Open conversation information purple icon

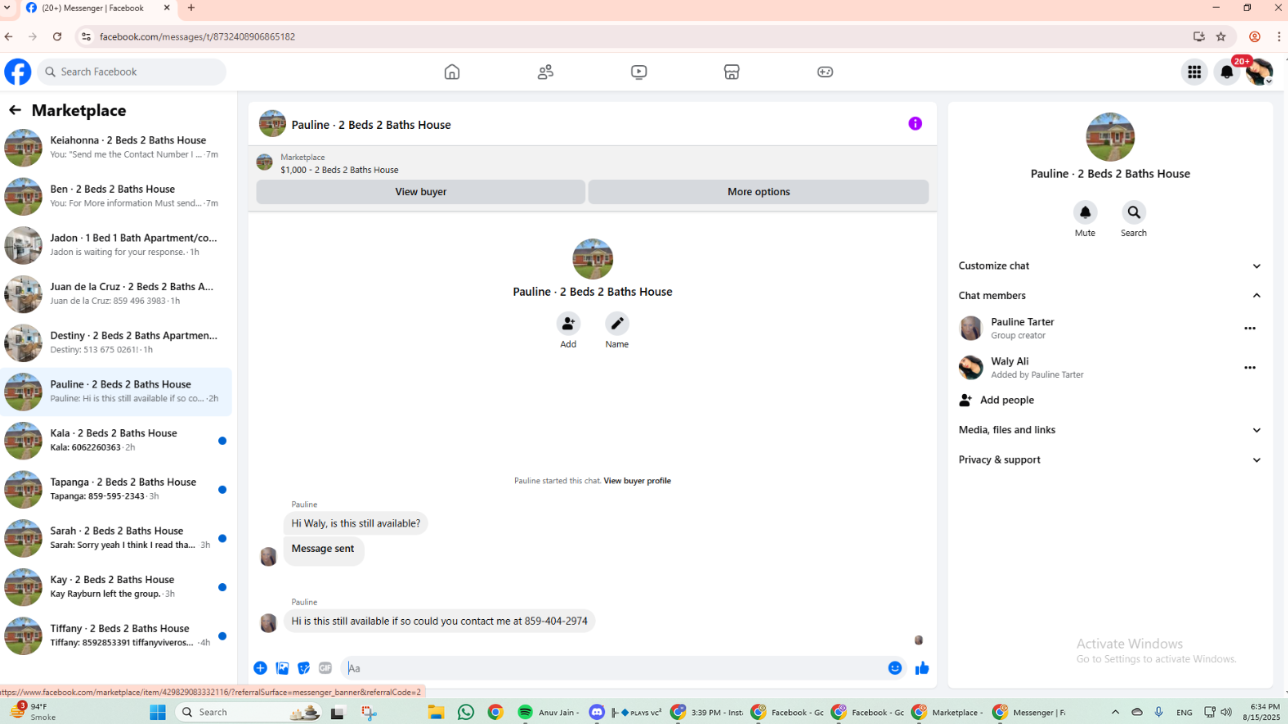[915, 124]
